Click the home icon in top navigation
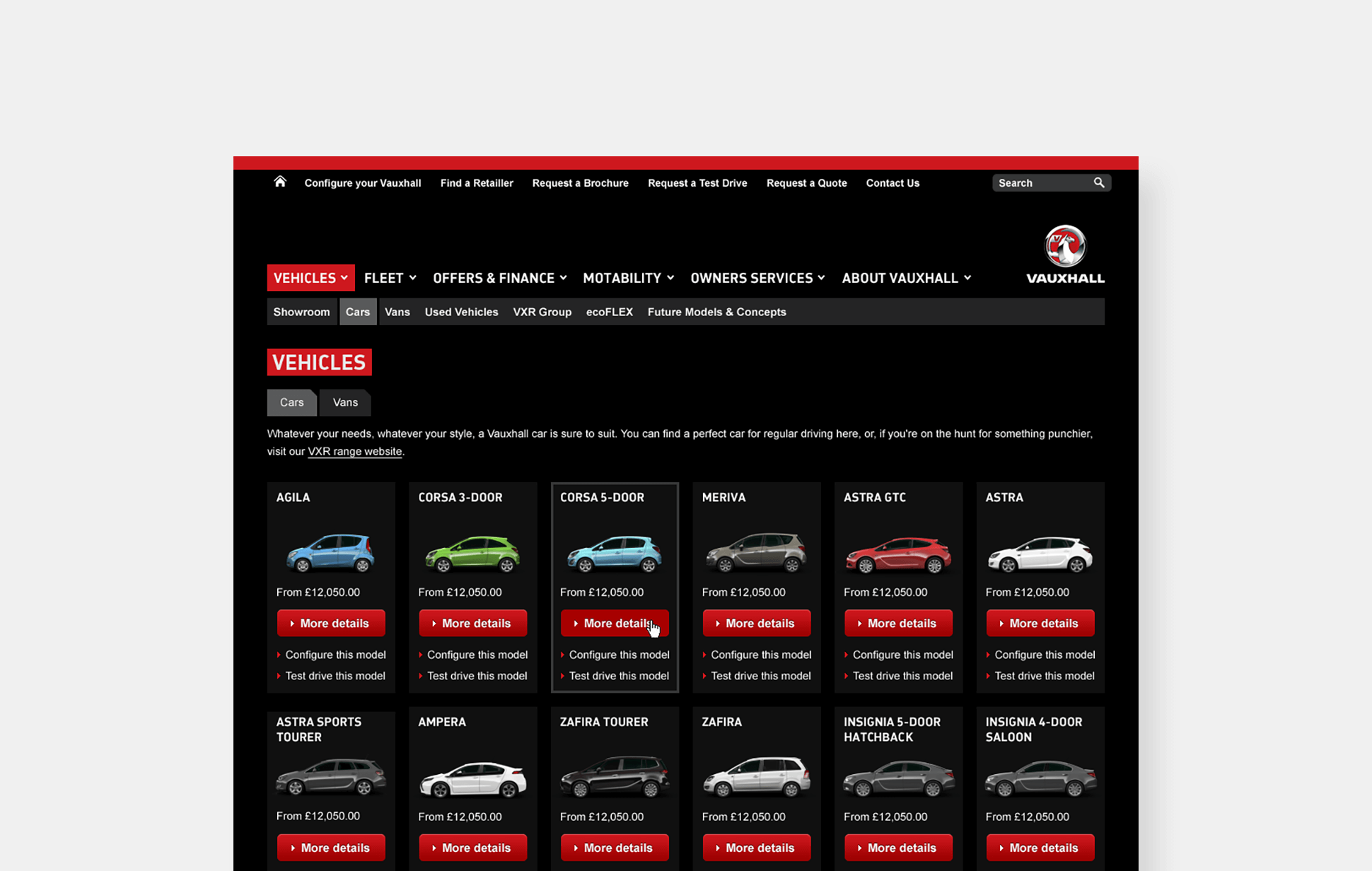The width and height of the screenshot is (1372, 871). (x=280, y=182)
